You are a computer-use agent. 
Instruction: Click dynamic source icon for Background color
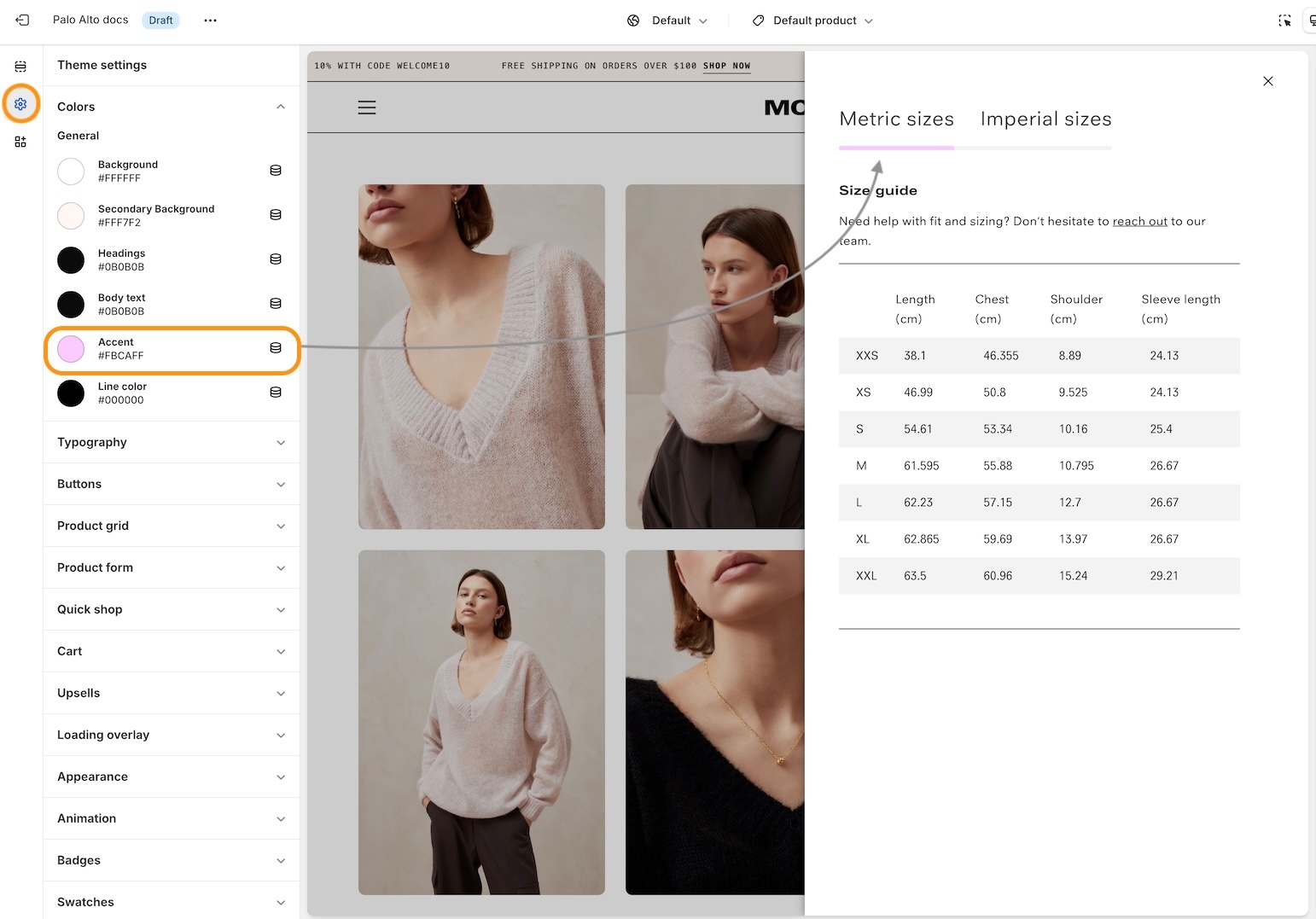[x=276, y=171]
